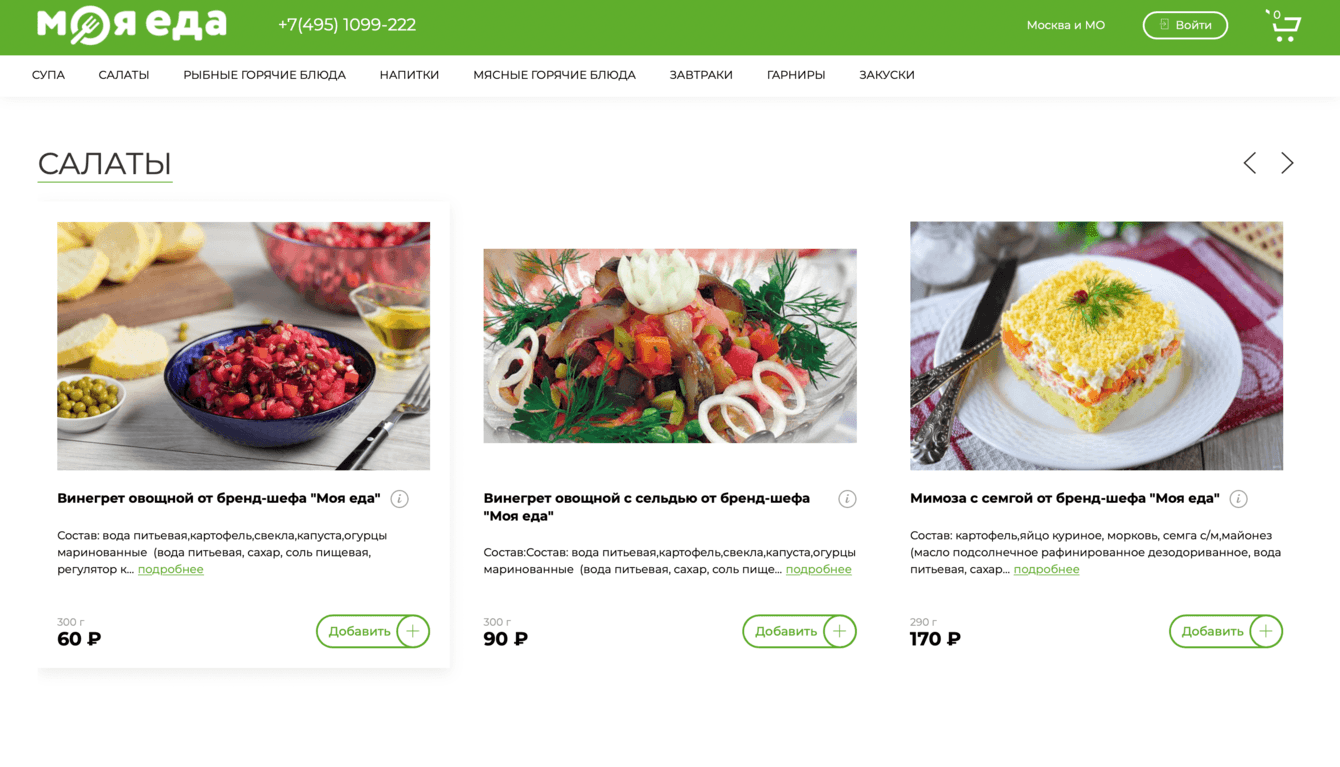Change the Москва и МО region

point(1065,25)
